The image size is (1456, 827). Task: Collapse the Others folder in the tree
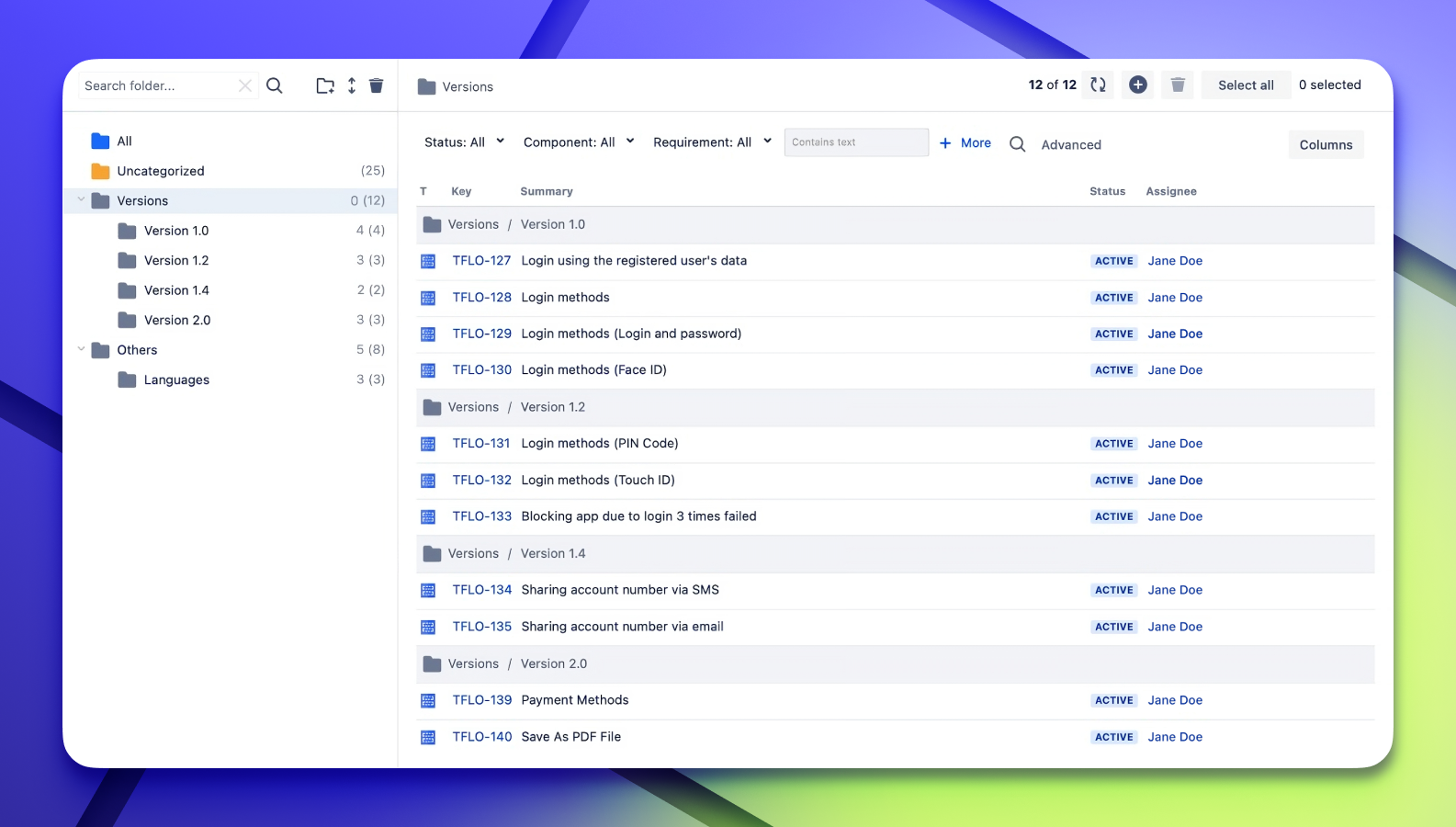(81, 349)
